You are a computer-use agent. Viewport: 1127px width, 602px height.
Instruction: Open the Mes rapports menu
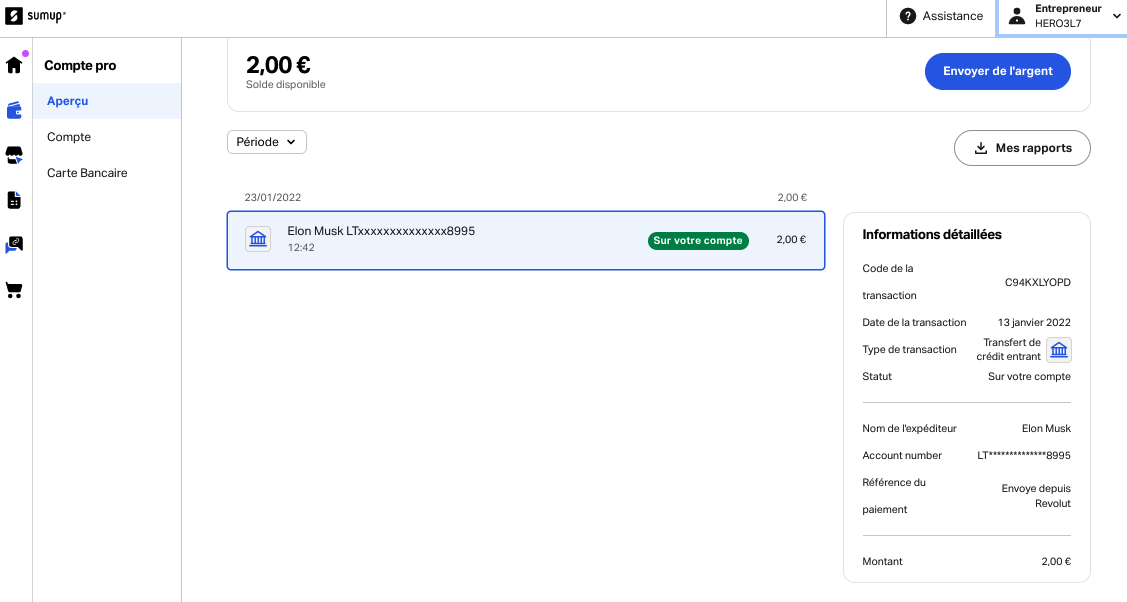click(x=1022, y=148)
